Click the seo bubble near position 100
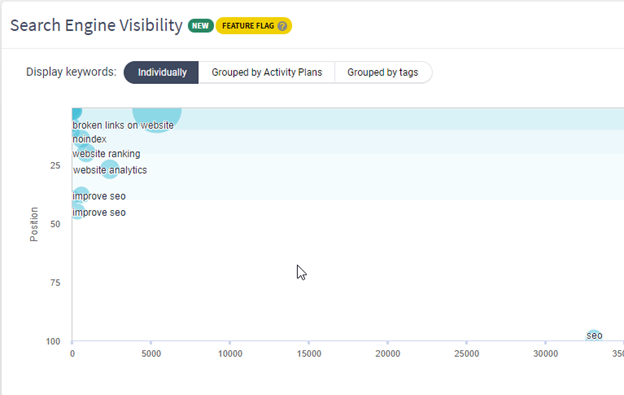The image size is (624, 395). coord(594,336)
